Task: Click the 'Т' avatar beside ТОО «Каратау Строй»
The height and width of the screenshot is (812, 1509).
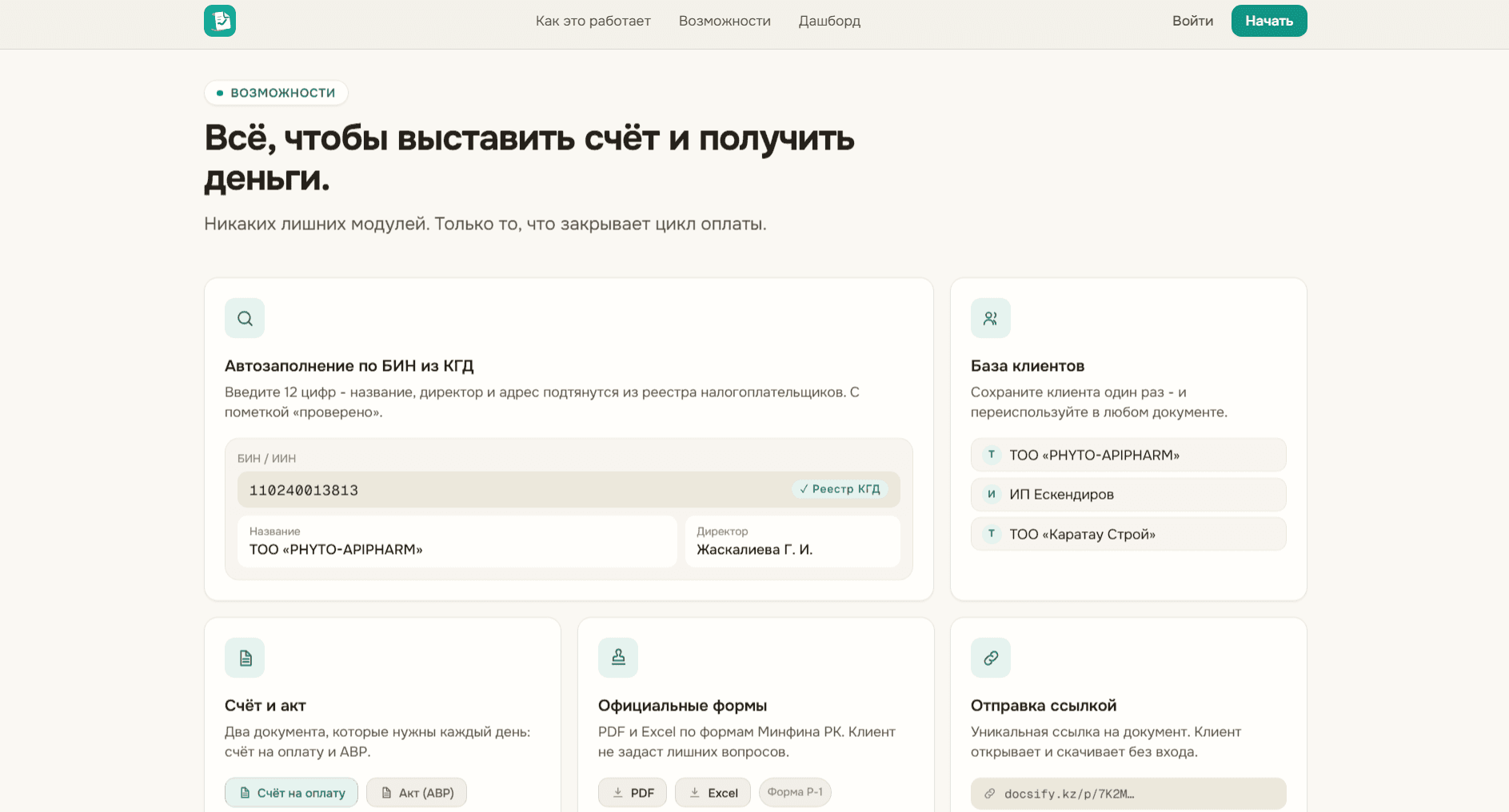Action: point(992,534)
